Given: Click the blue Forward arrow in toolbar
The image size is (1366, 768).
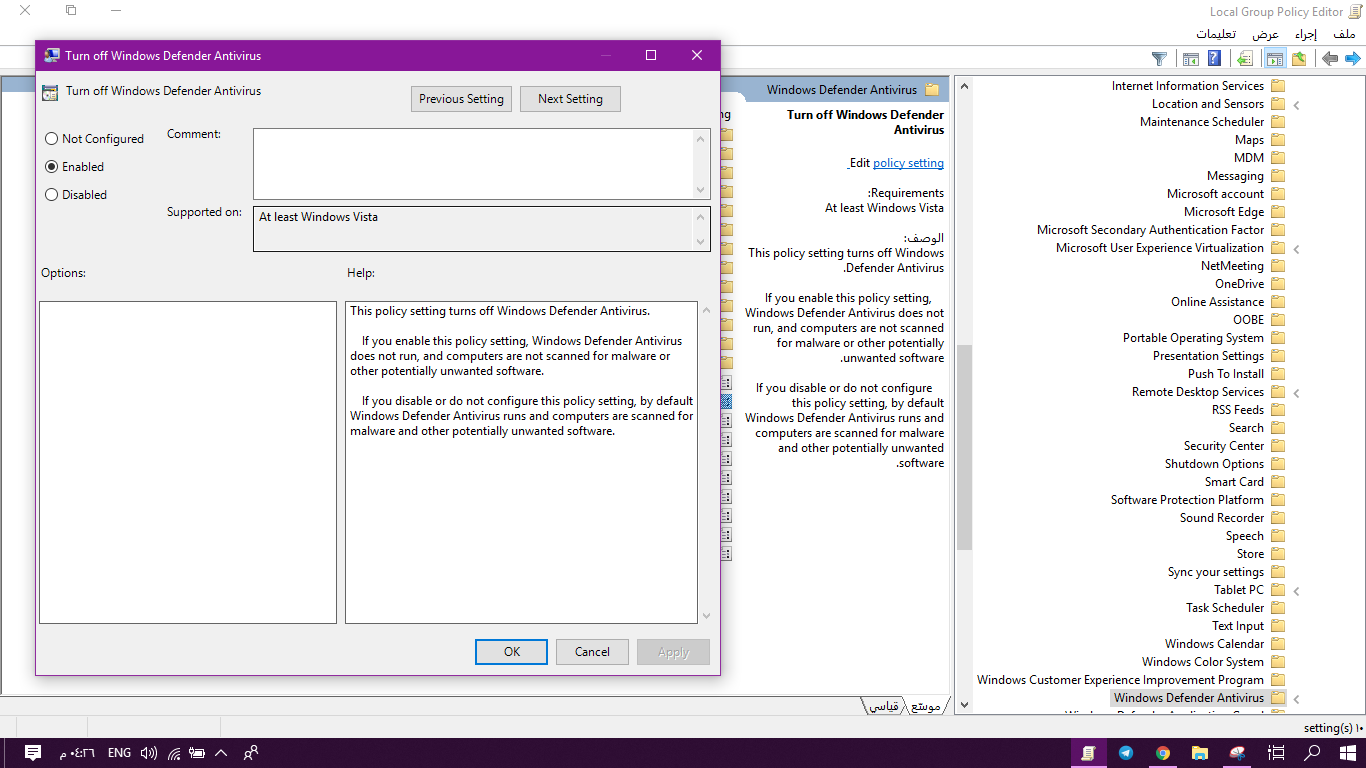Looking at the screenshot, I should [x=1352, y=59].
